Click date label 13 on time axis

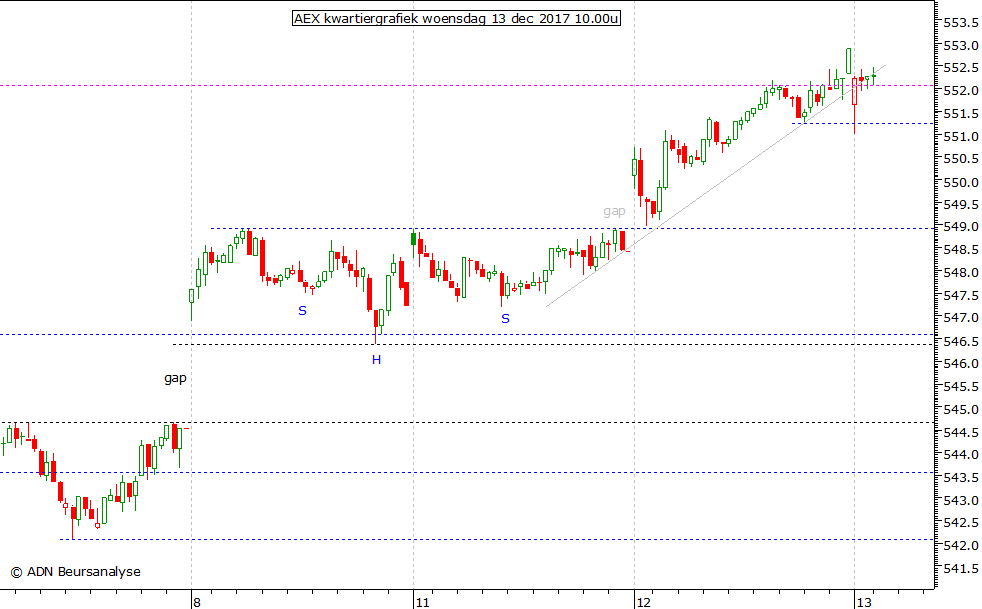point(864,602)
